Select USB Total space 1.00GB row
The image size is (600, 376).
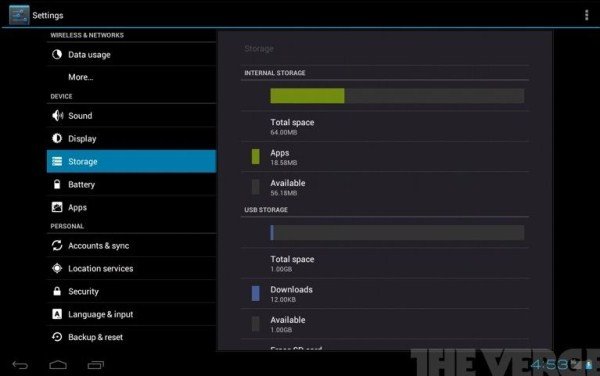tap(385, 263)
